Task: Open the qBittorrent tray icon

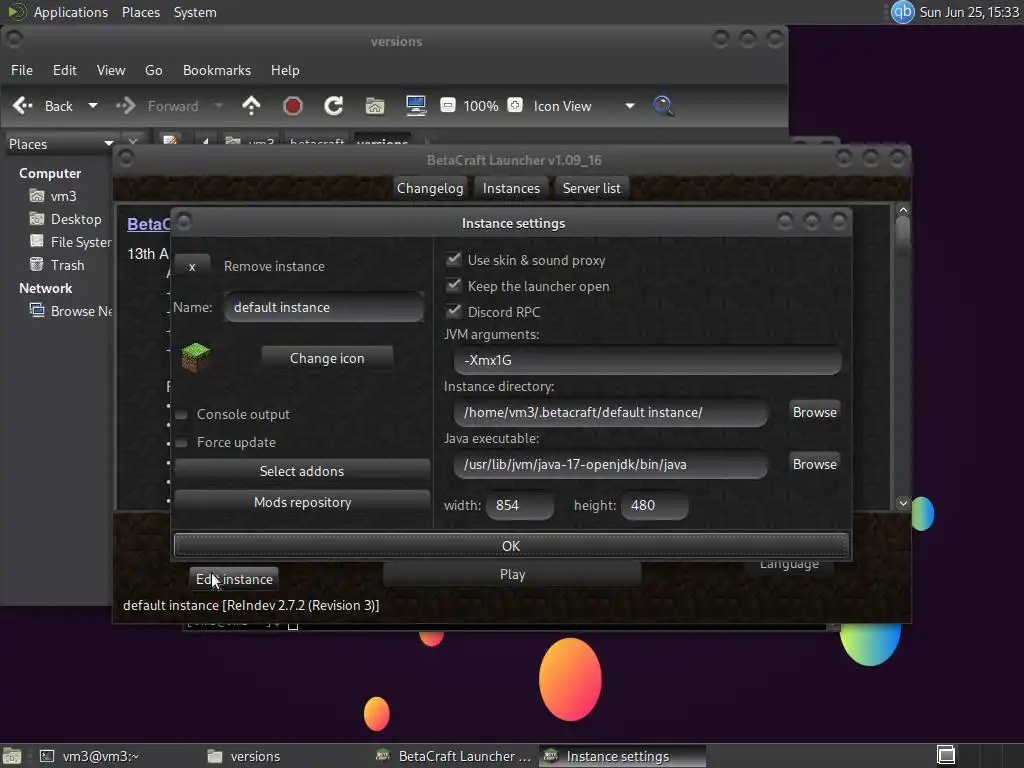Action: pyautogui.click(x=903, y=12)
